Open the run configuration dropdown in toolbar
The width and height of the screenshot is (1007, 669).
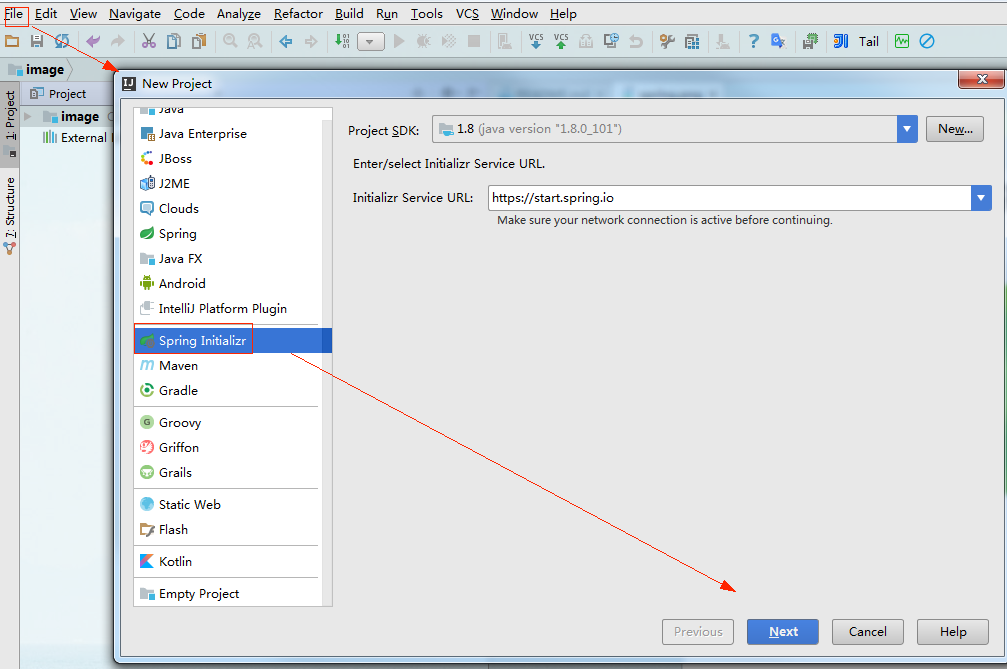tap(371, 42)
